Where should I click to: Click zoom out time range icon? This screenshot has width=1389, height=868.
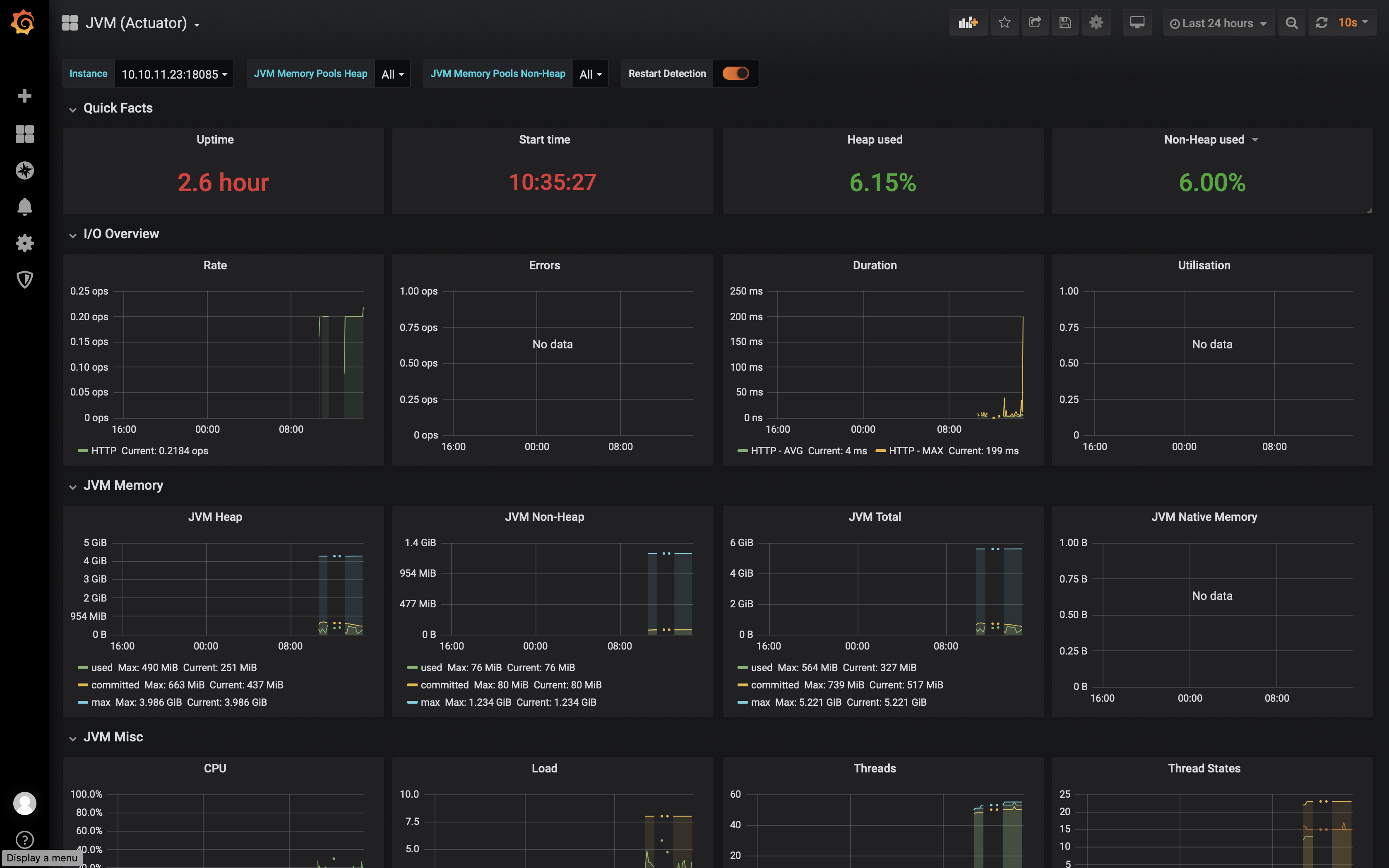click(1291, 23)
